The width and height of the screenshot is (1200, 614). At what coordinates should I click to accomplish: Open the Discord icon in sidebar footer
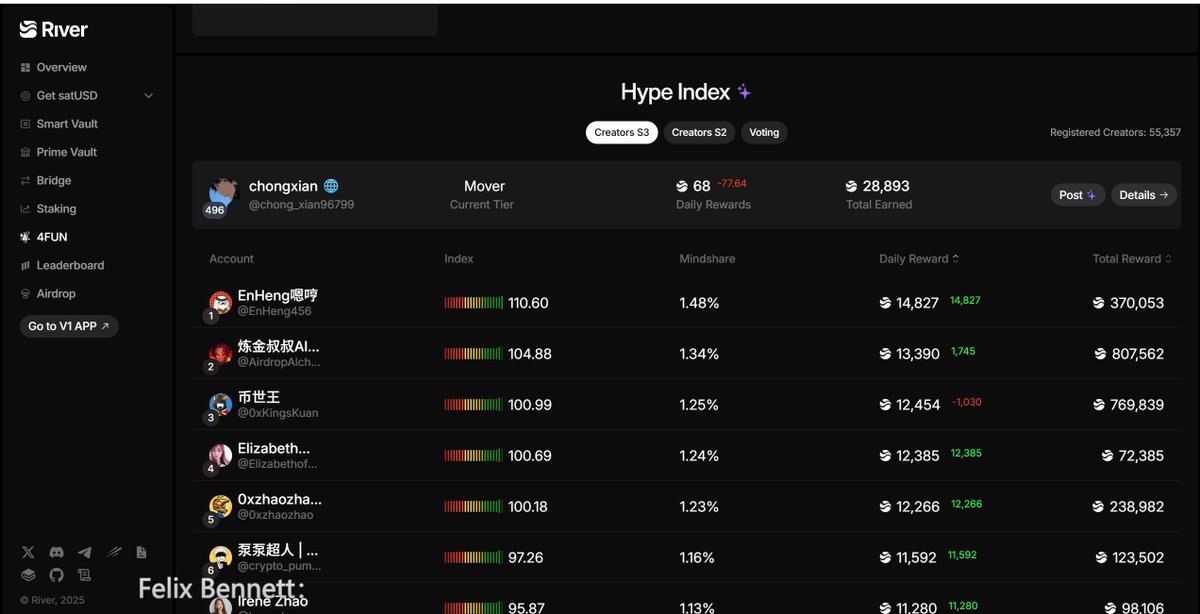pos(57,552)
